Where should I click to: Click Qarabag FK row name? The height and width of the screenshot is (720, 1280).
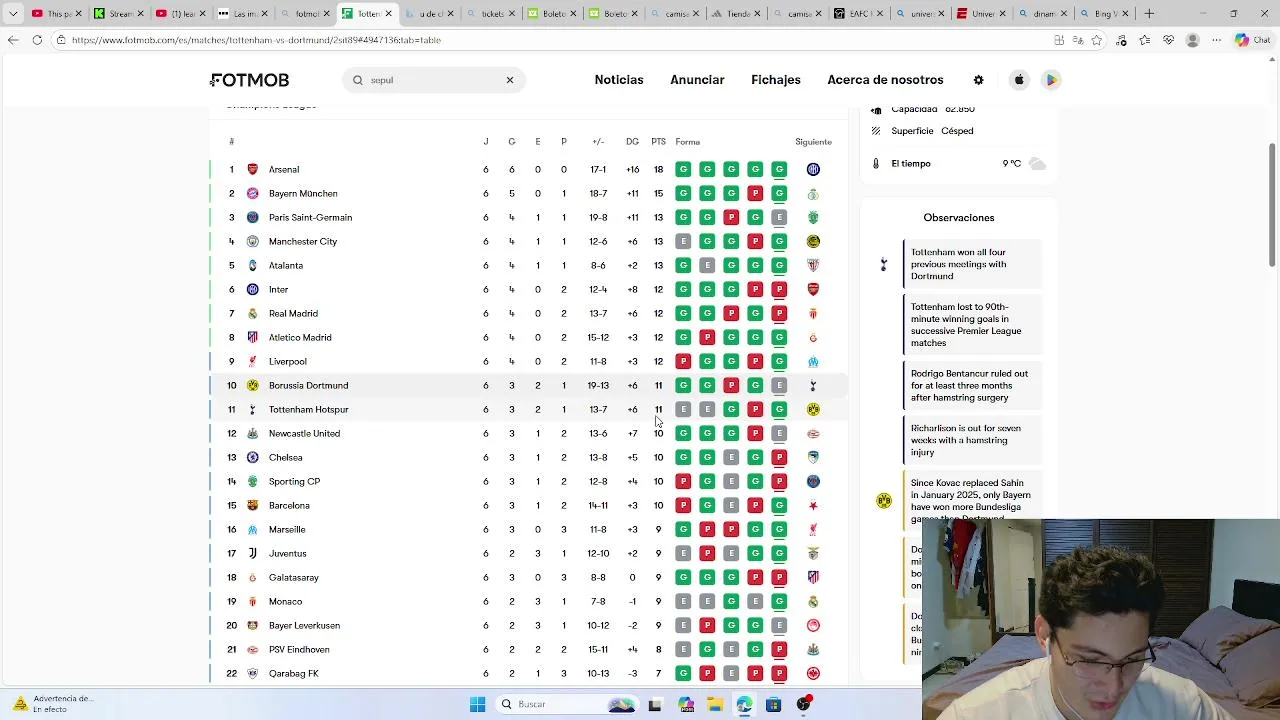[293, 673]
